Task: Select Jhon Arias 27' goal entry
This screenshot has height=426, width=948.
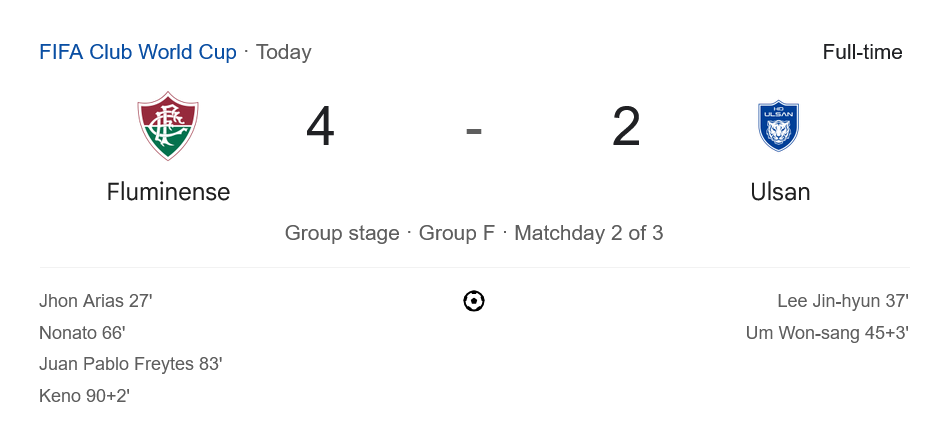Action: [96, 301]
